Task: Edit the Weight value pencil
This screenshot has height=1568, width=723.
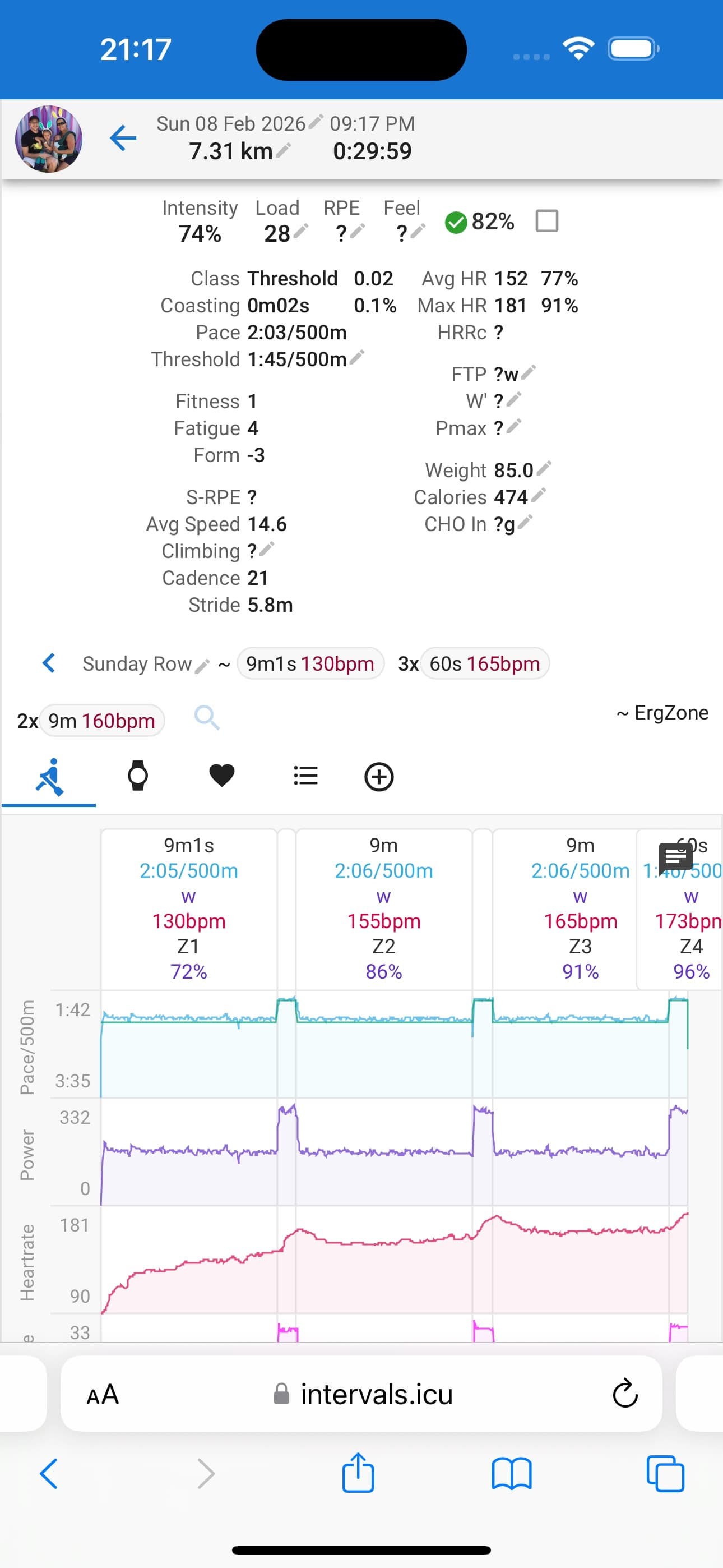Action: coord(544,468)
